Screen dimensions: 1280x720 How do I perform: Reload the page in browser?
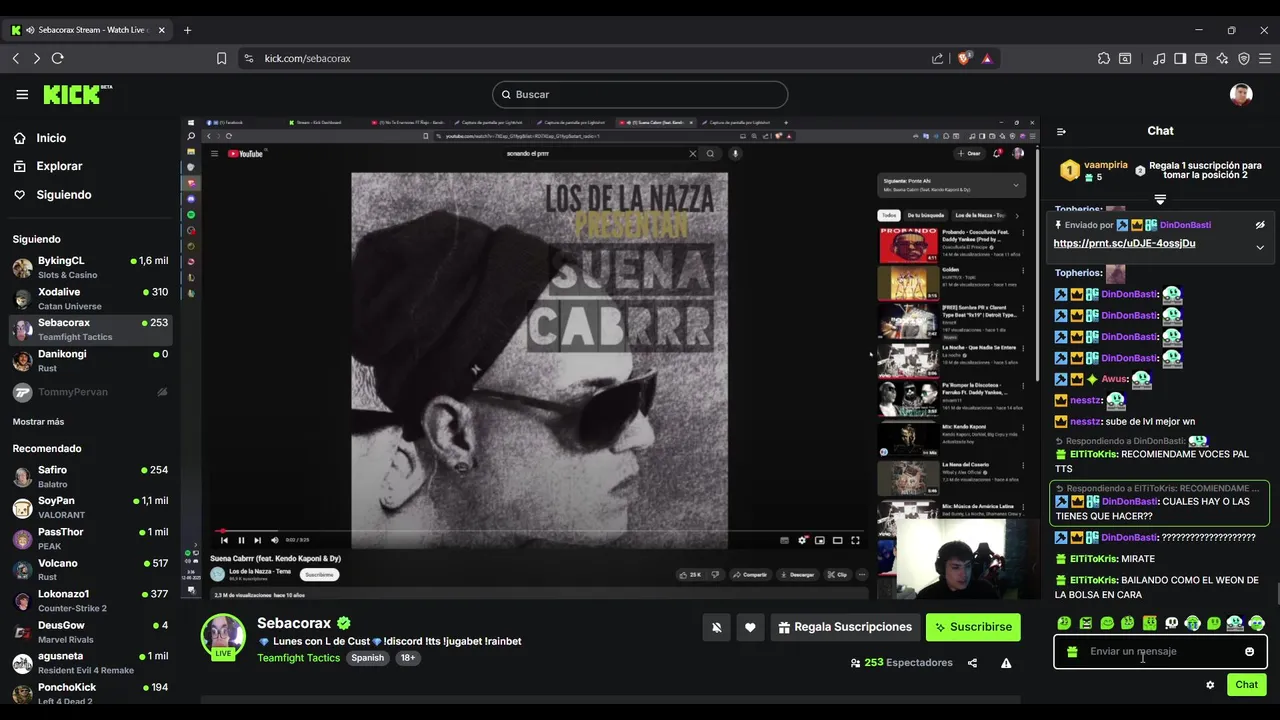click(x=57, y=58)
